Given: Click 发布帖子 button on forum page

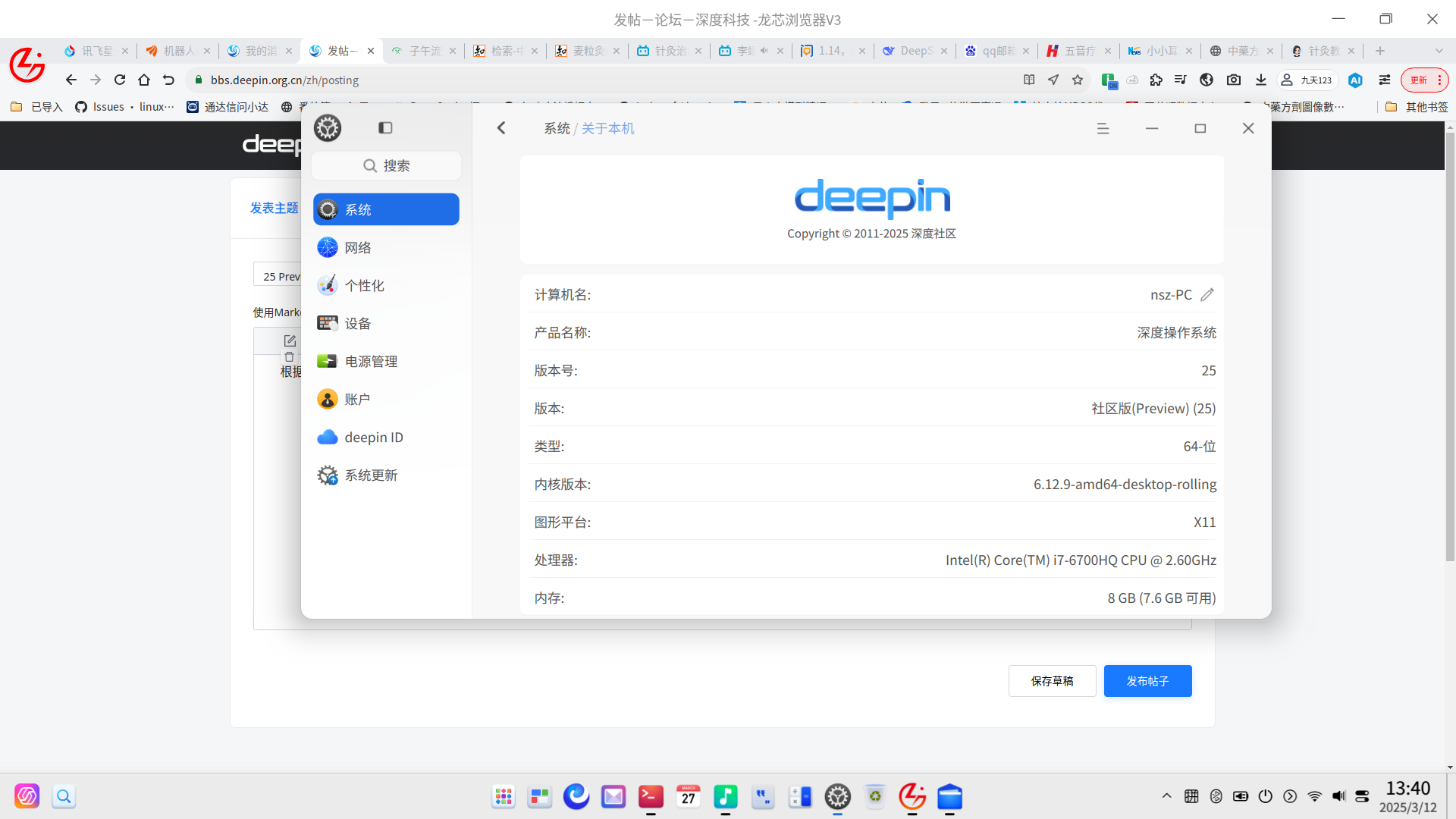Looking at the screenshot, I should (x=1147, y=681).
